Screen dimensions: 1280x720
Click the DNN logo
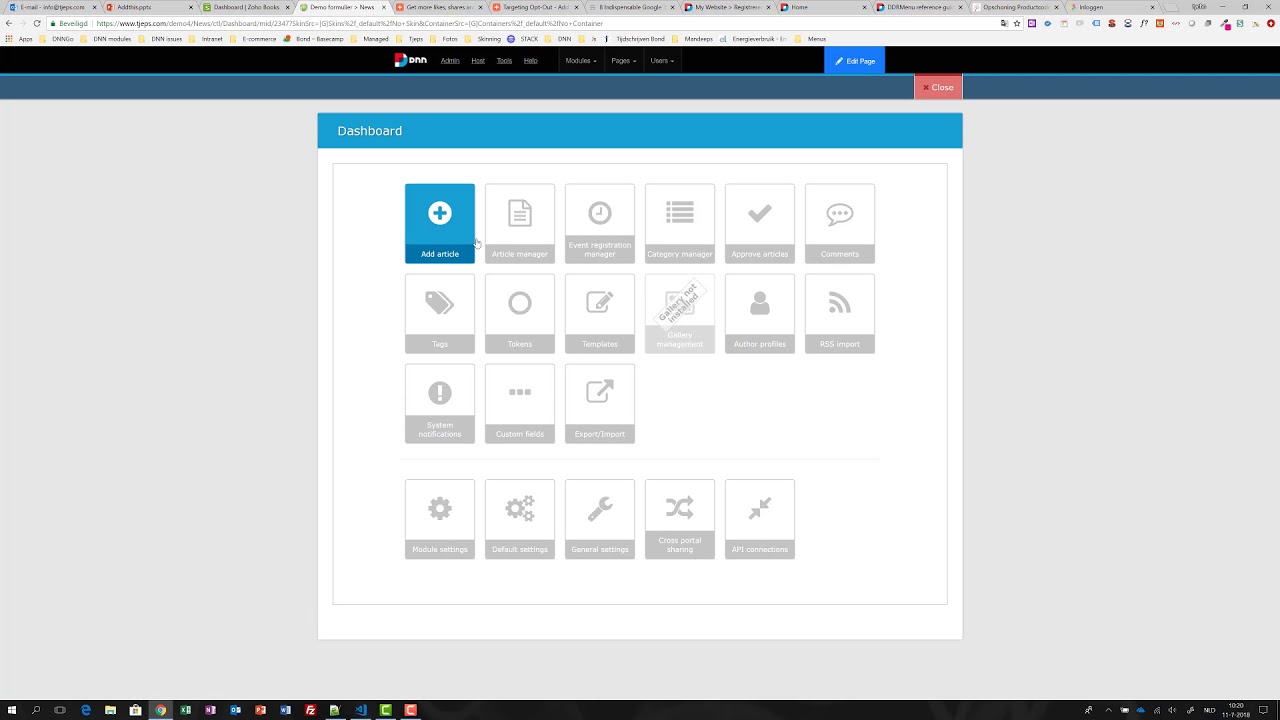tap(410, 60)
